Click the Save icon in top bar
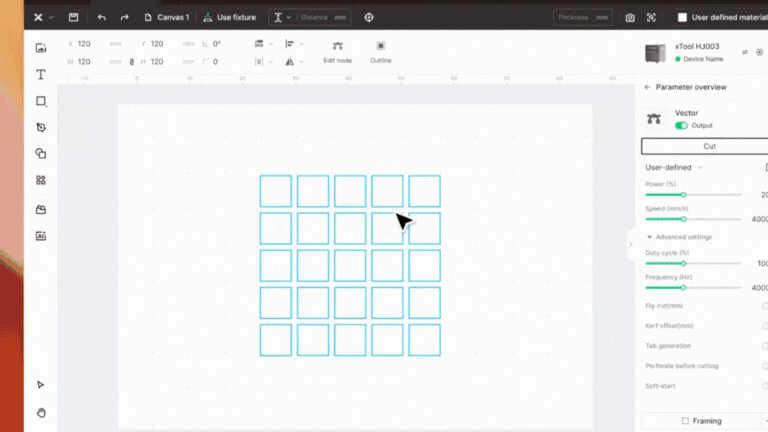Viewport: 768px width, 432px height. [x=73, y=17]
